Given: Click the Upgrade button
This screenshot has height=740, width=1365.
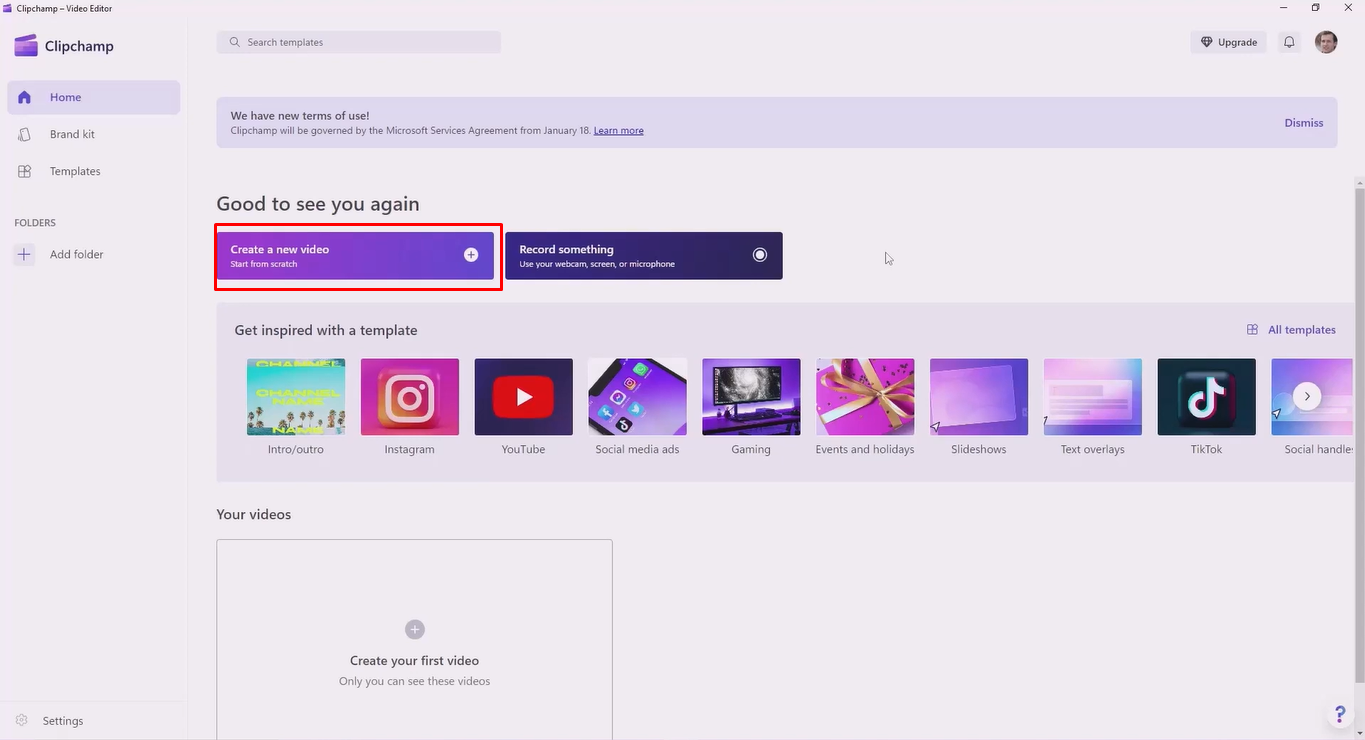Looking at the screenshot, I should pyautogui.click(x=1228, y=42).
